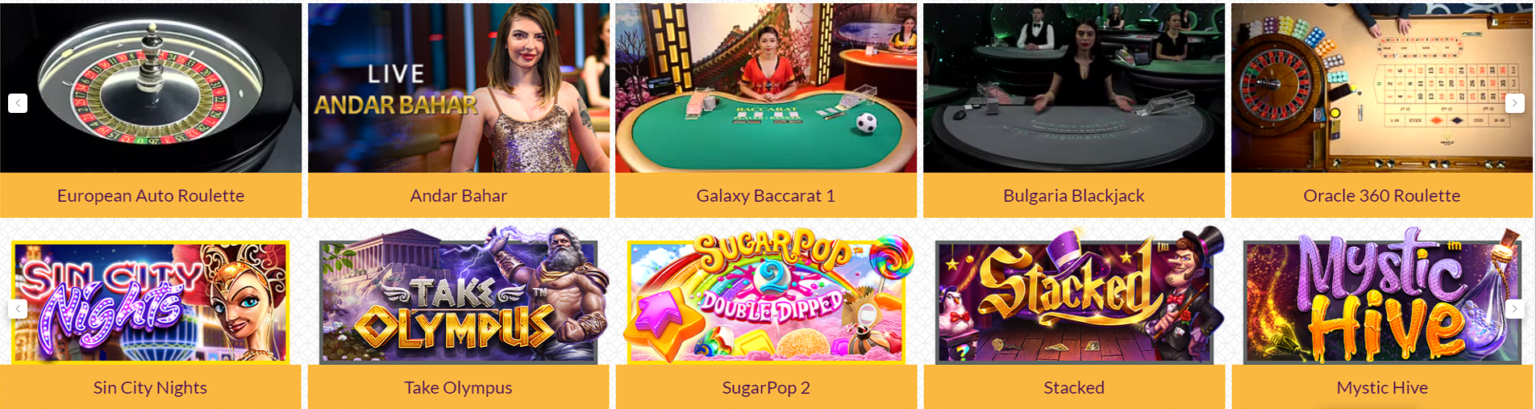Click the Galaxy Baccarat 1 title label

[766, 196]
